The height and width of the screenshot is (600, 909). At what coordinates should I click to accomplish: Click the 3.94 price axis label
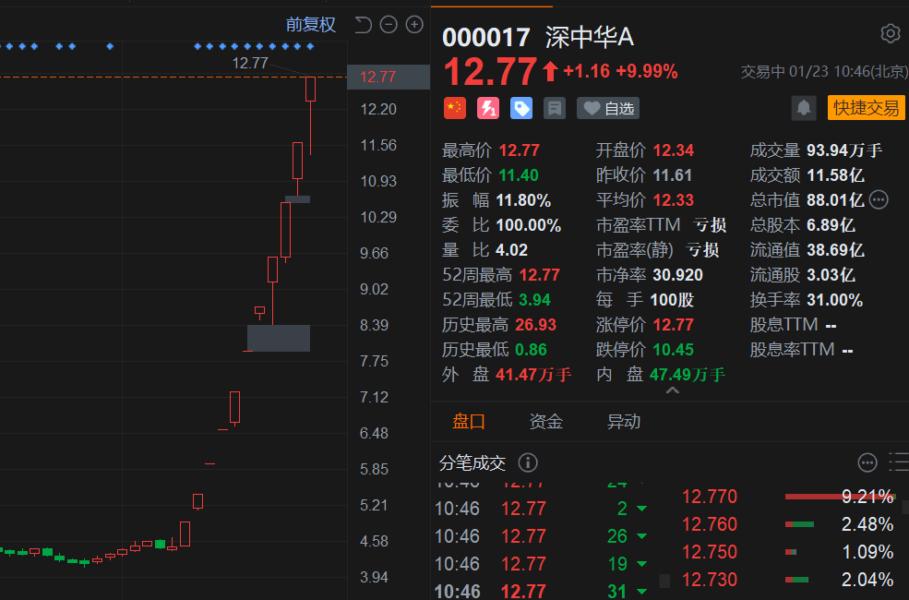coord(373,577)
